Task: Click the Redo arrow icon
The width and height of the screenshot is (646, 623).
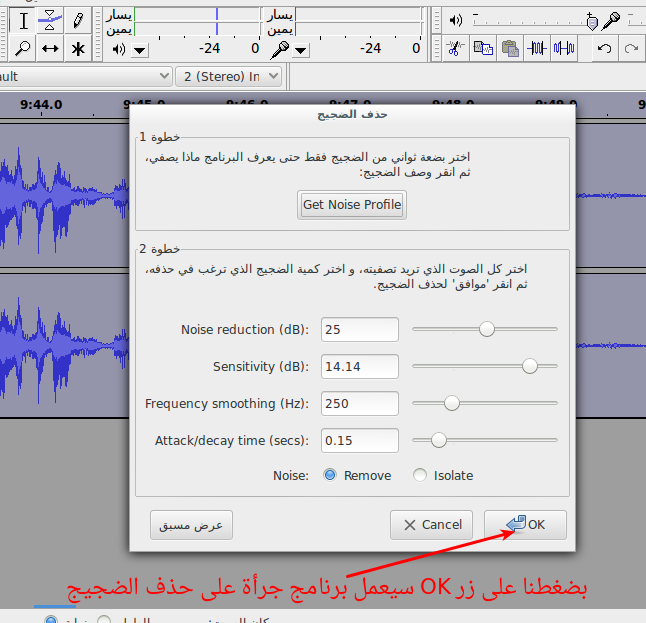Action: (x=631, y=49)
